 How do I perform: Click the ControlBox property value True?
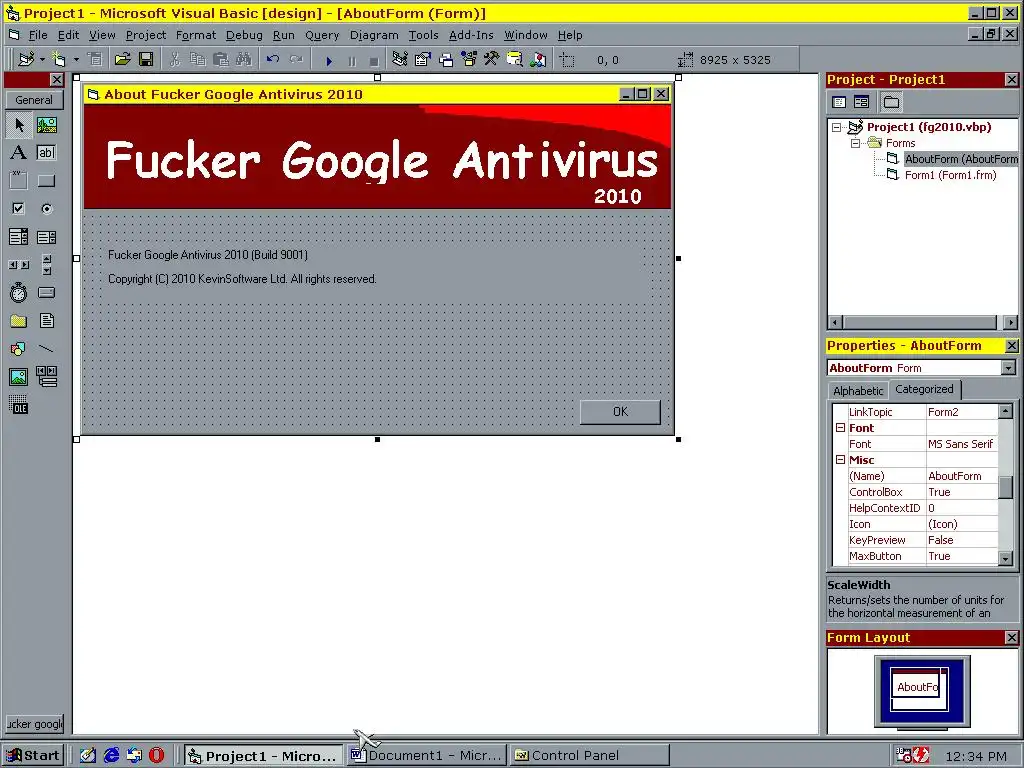[x=961, y=492]
